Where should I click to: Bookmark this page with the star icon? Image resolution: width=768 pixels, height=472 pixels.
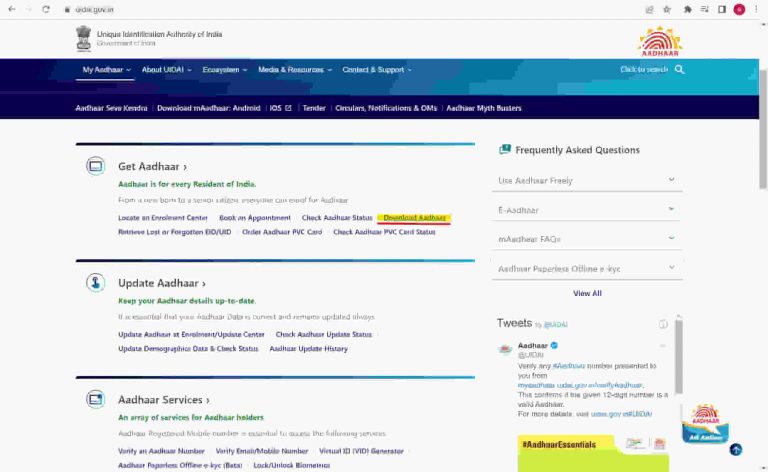coord(667,9)
